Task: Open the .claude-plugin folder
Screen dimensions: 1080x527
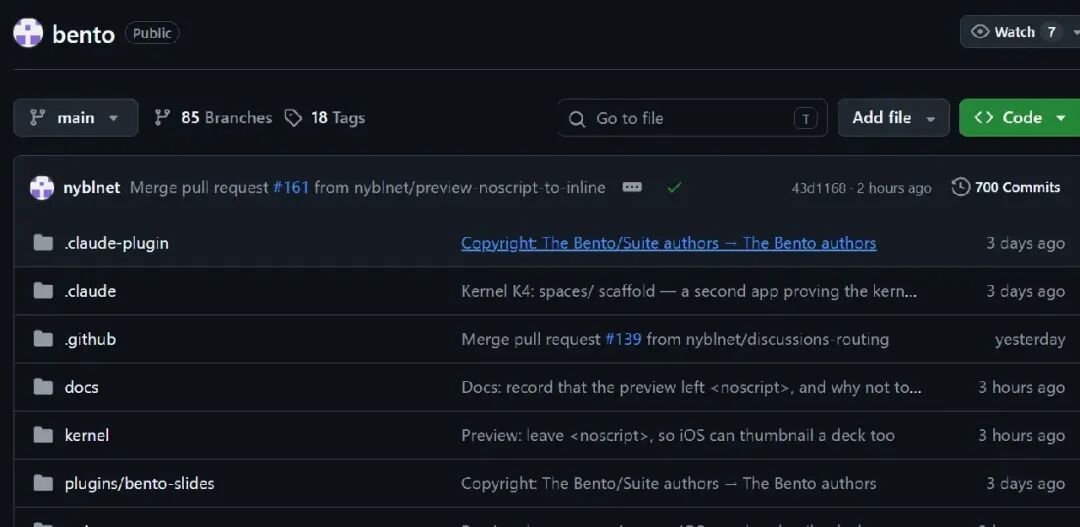Action: (x=116, y=243)
